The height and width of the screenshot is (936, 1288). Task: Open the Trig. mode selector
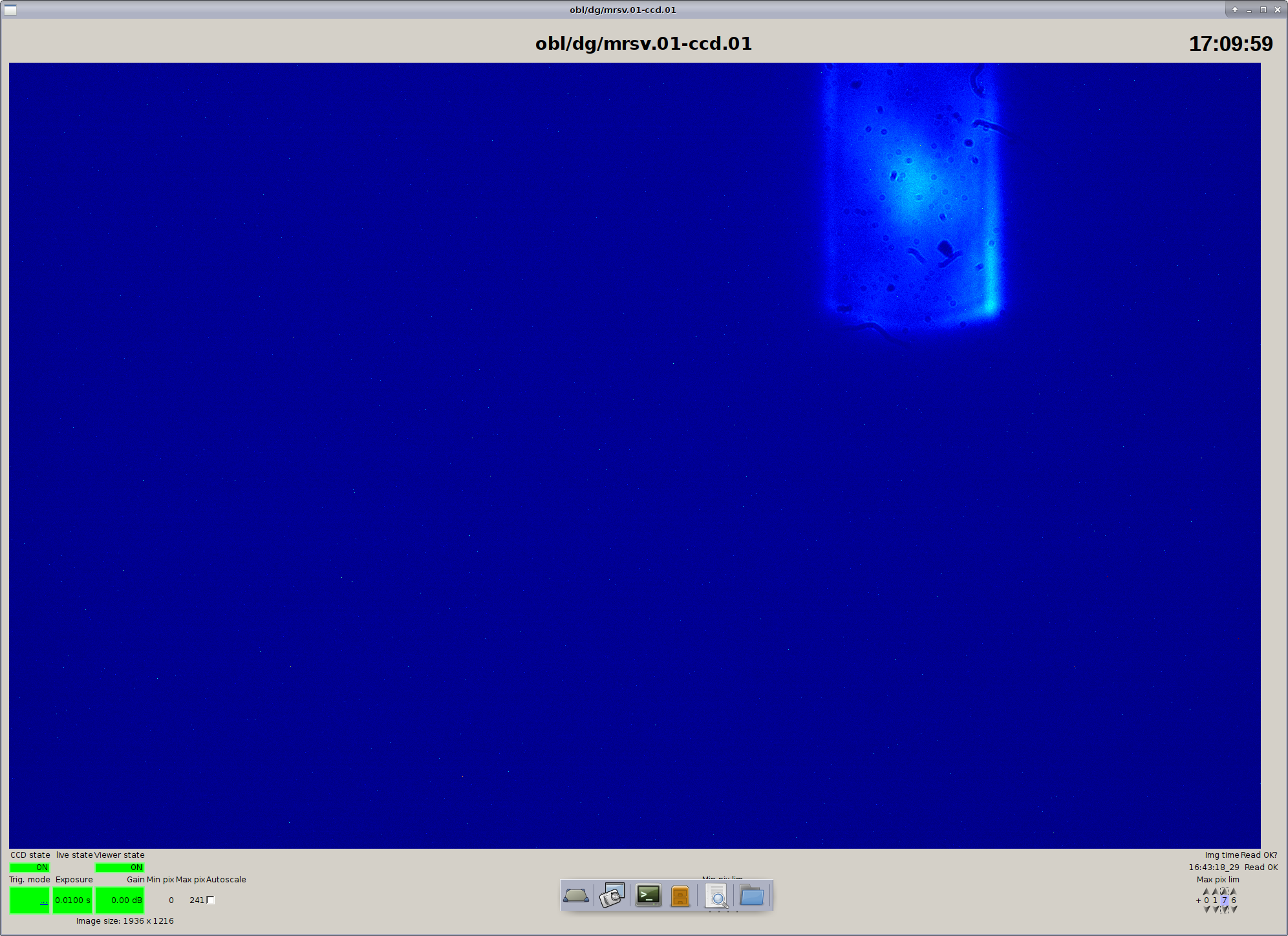(x=30, y=900)
